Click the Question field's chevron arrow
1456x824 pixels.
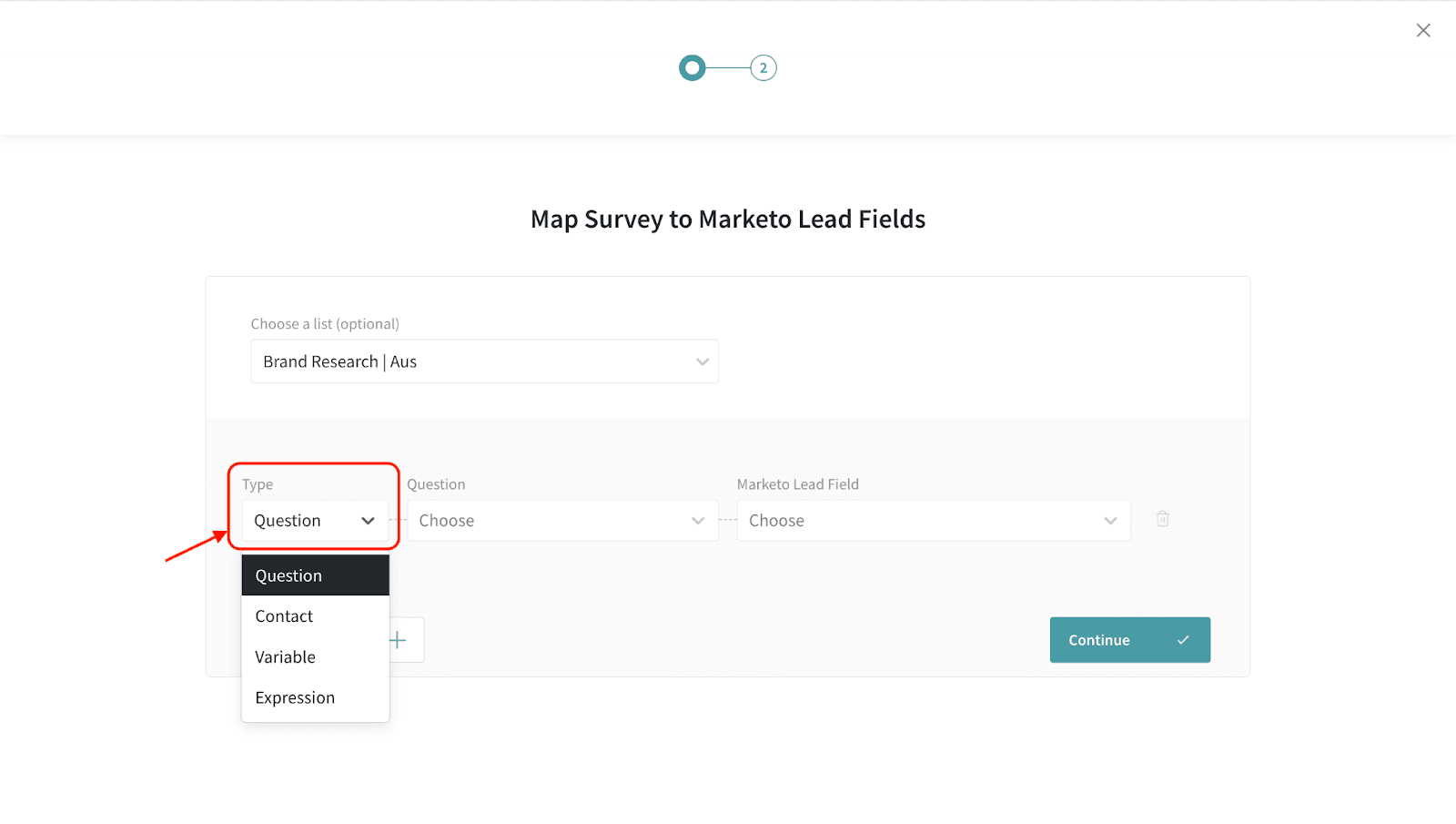pos(698,521)
